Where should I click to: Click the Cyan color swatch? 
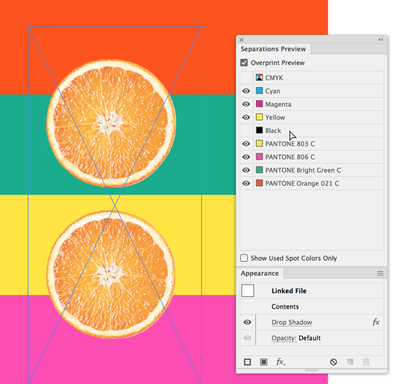259,91
